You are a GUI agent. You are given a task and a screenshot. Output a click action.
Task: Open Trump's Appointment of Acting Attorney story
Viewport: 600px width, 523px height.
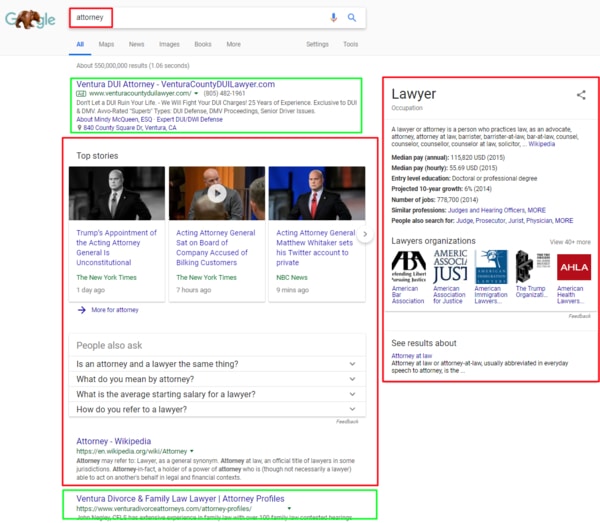(x=116, y=248)
